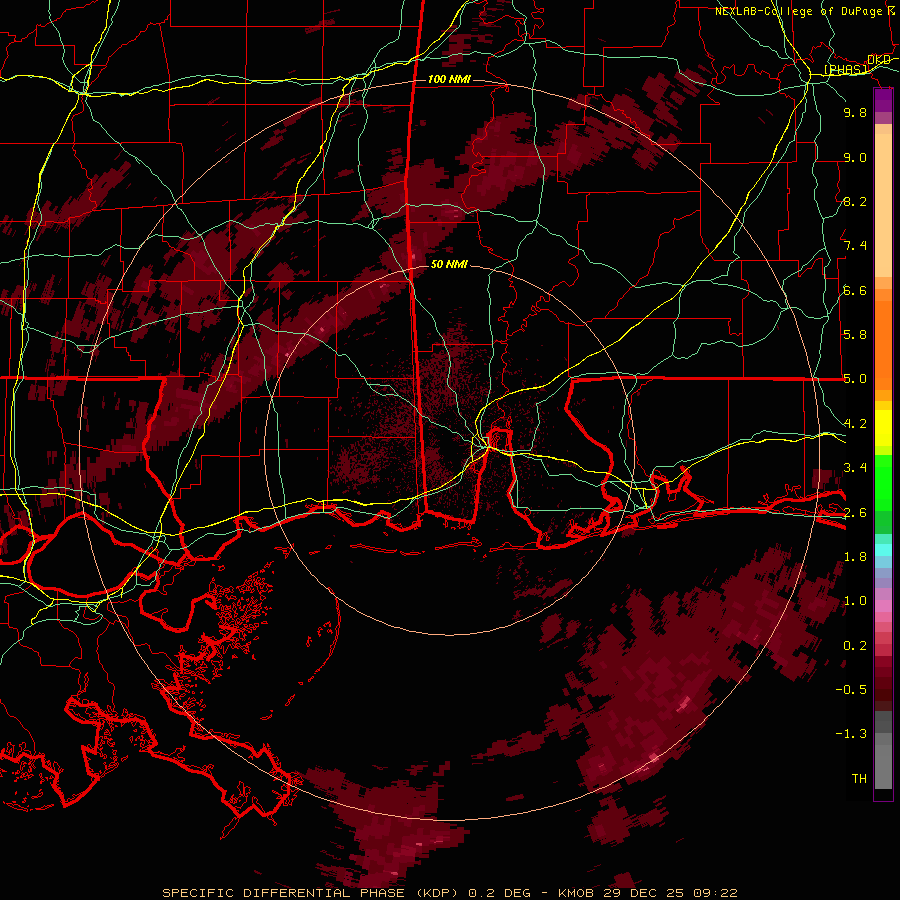The width and height of the screenshot is (900, 900).
Task: Click the 9.8 value on color scale
Action: pyautogui.click(x=855, y=112)
